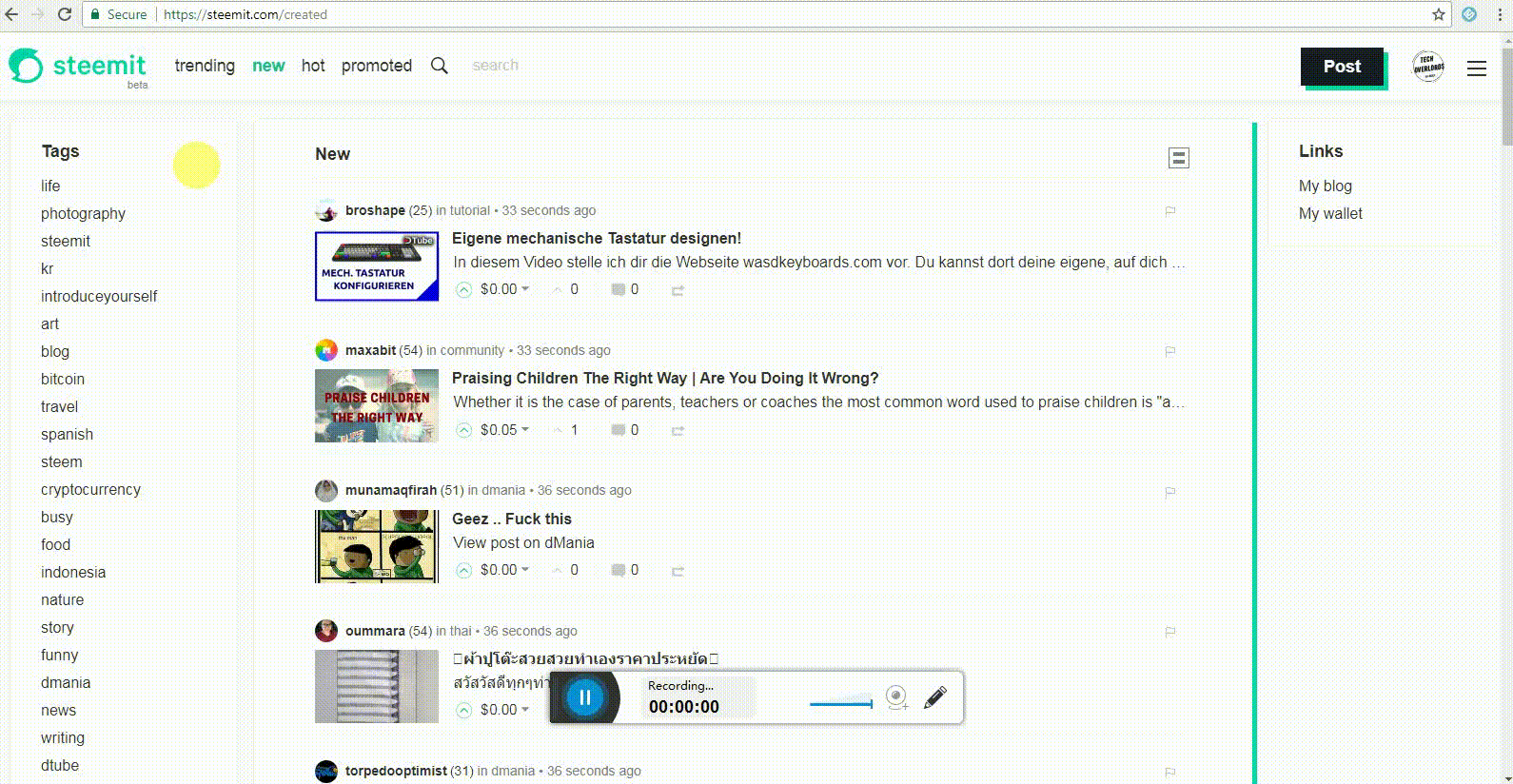Open broshape author profile
The height and width of the screenshot is (784, 1513).
pyautogui.click(x=375, y=210)
